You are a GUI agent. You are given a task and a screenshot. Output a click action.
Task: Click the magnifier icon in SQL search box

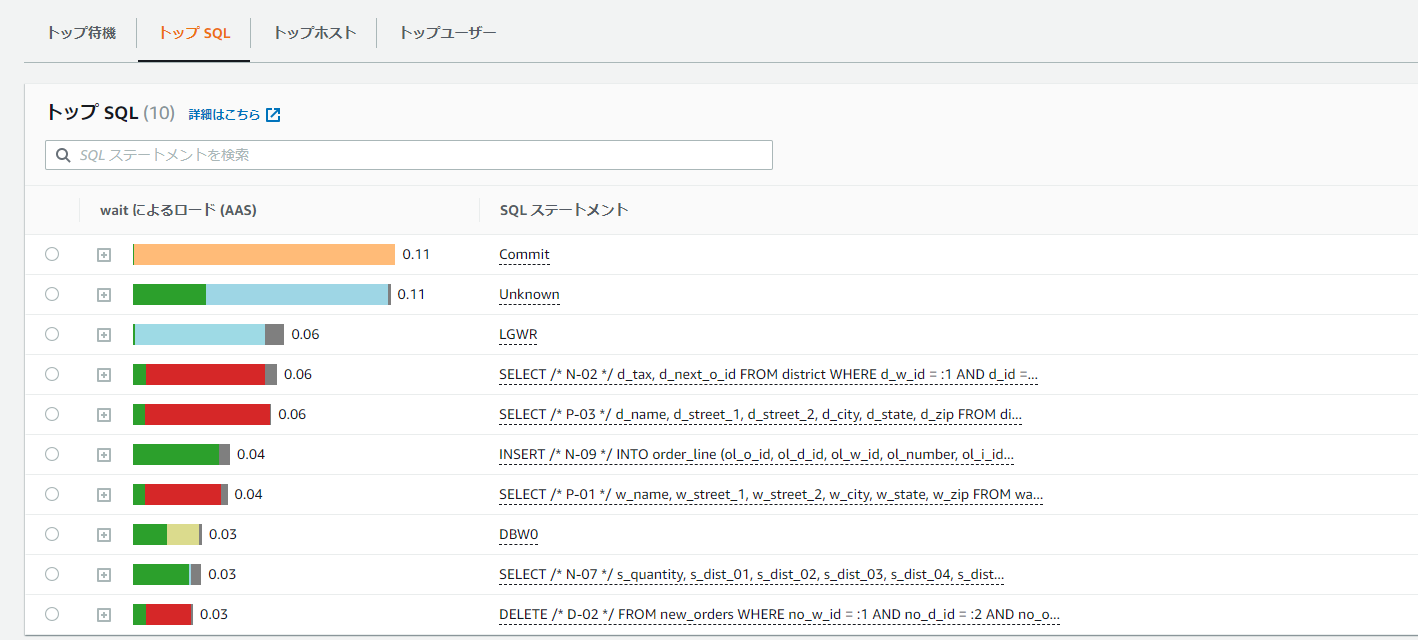(x=63, y=155)
